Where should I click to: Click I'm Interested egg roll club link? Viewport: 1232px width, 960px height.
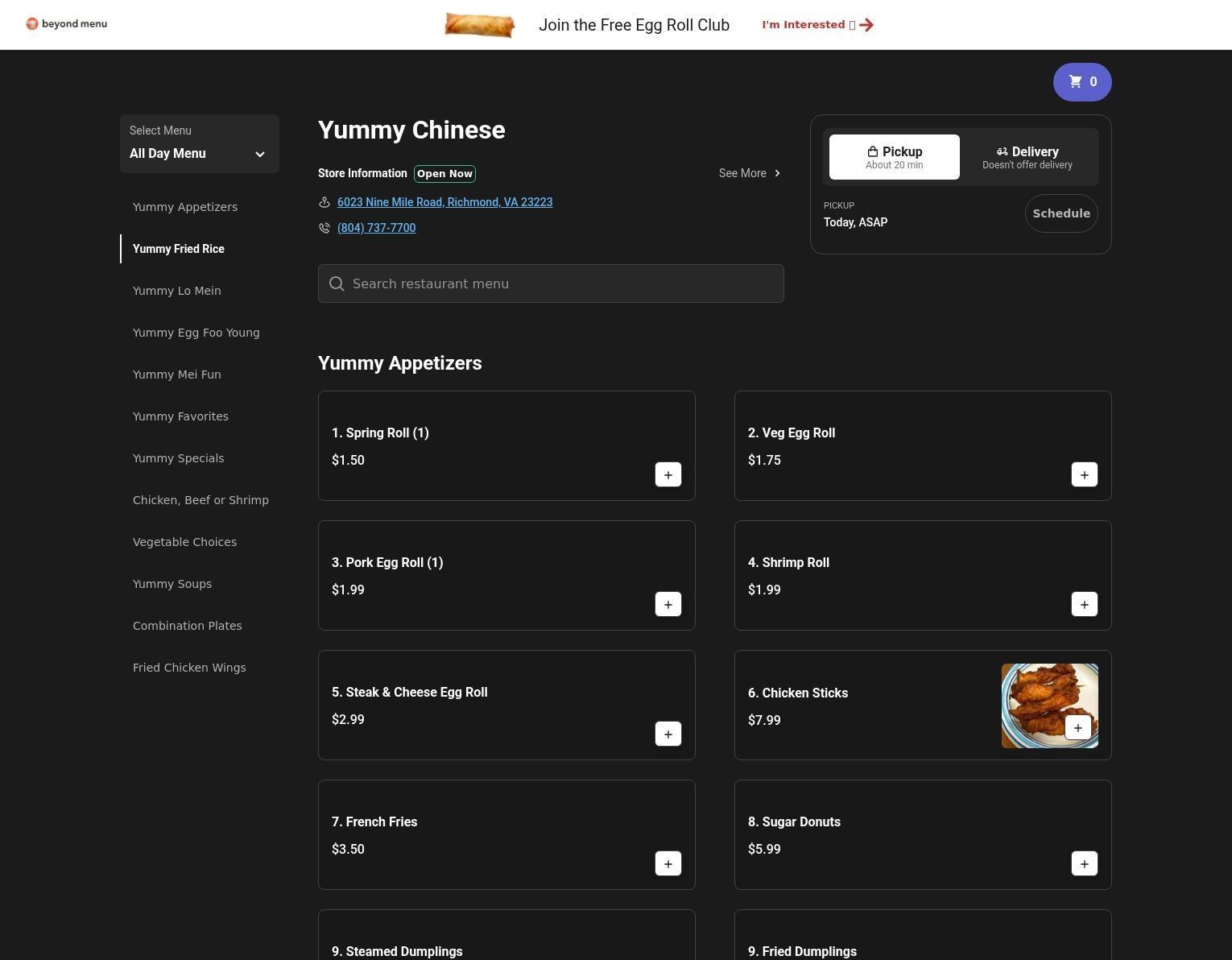(x=818, y=25)
